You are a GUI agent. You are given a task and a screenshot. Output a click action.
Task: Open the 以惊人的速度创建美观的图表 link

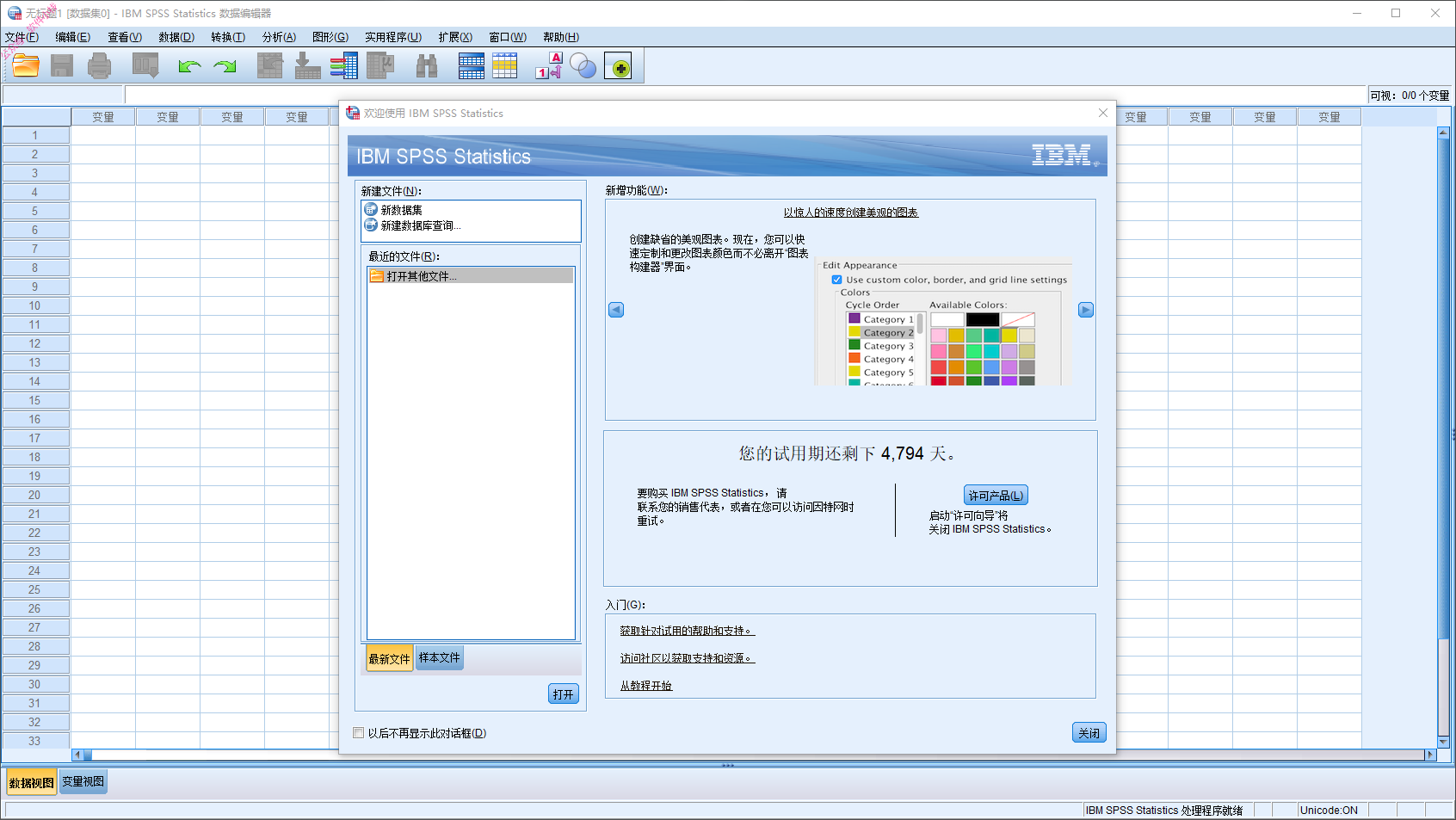pos(850,213)
